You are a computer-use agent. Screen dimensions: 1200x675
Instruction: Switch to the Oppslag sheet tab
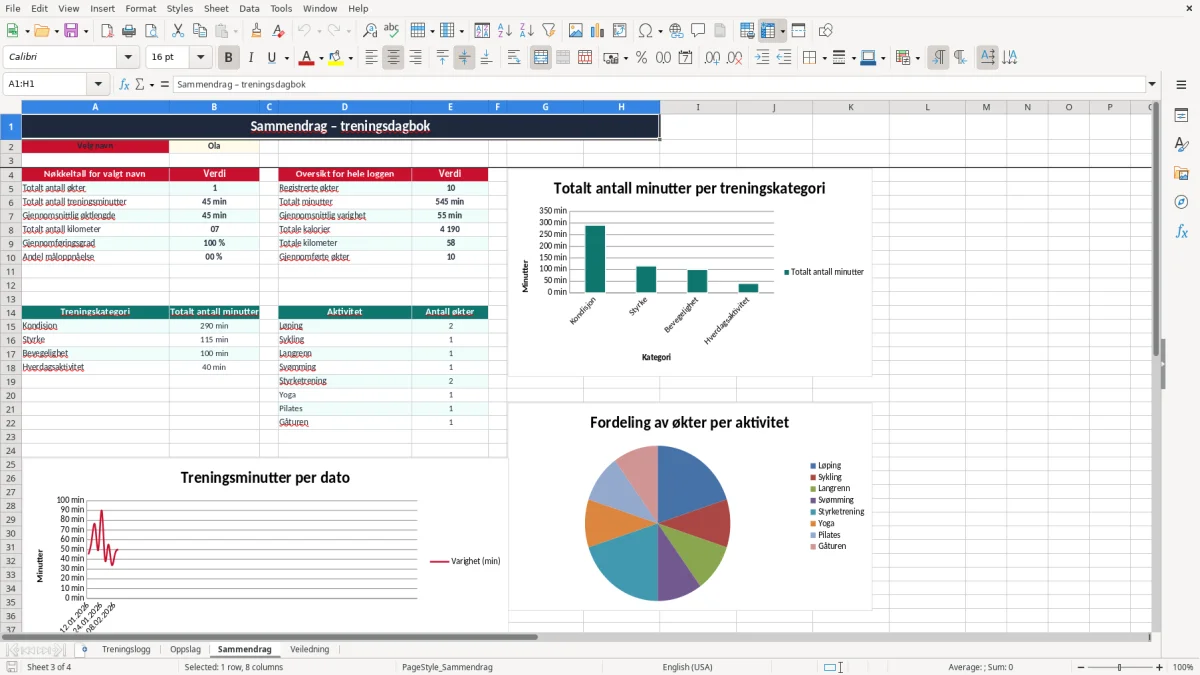click(185, 649)
